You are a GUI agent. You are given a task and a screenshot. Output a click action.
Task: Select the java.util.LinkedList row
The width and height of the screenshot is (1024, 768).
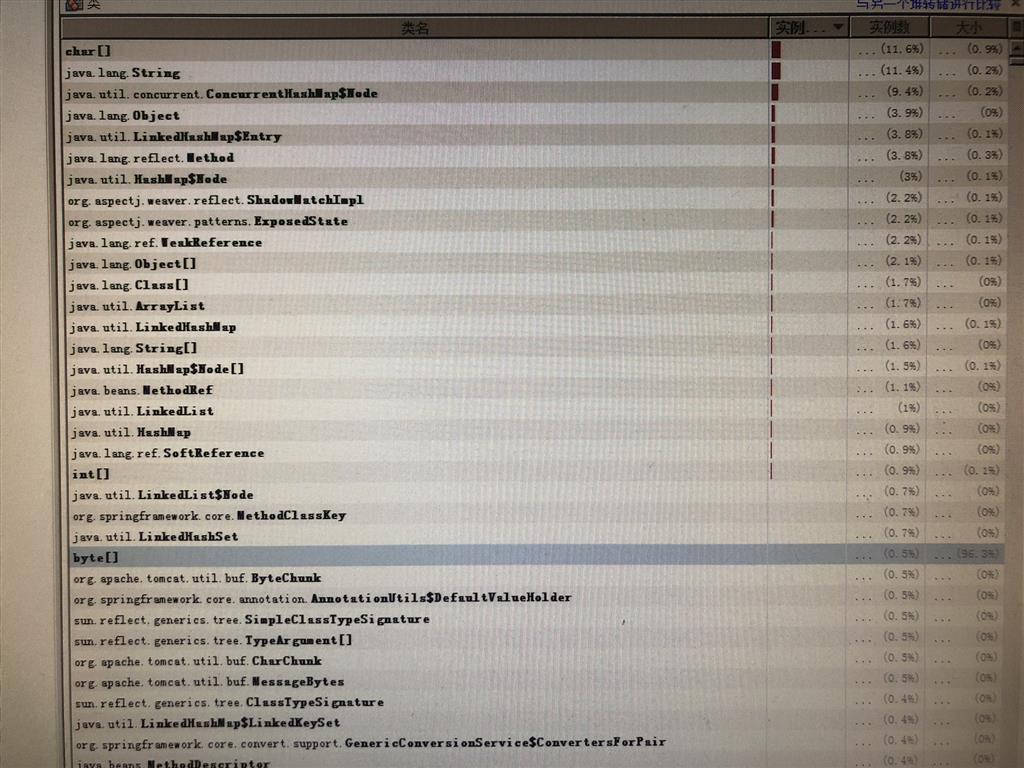[x=536, y=410]
